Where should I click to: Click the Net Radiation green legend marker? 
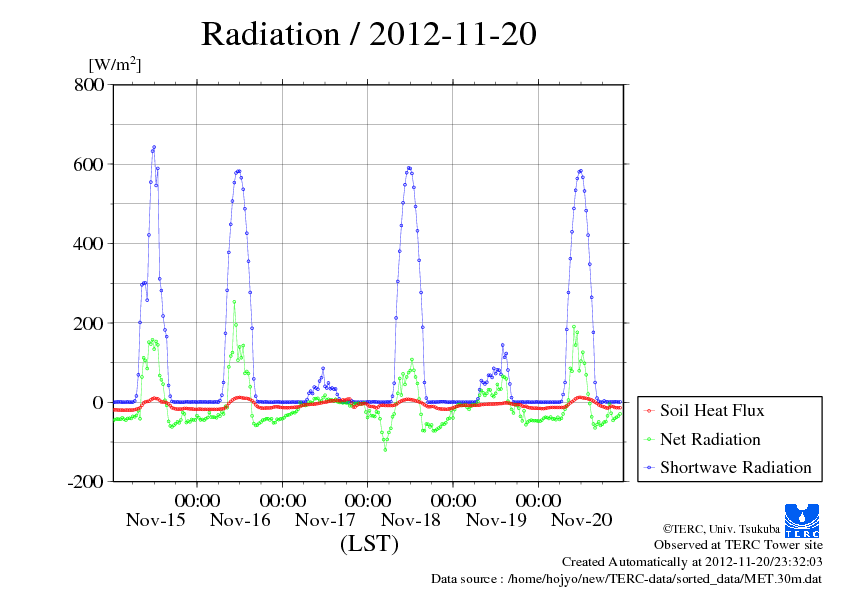click(x=650, y=440)
